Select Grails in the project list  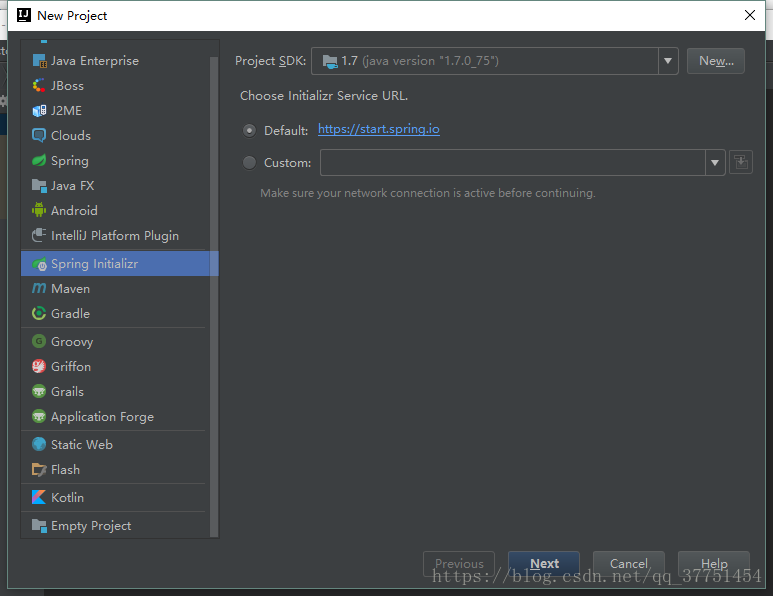(x=115, y=391)
